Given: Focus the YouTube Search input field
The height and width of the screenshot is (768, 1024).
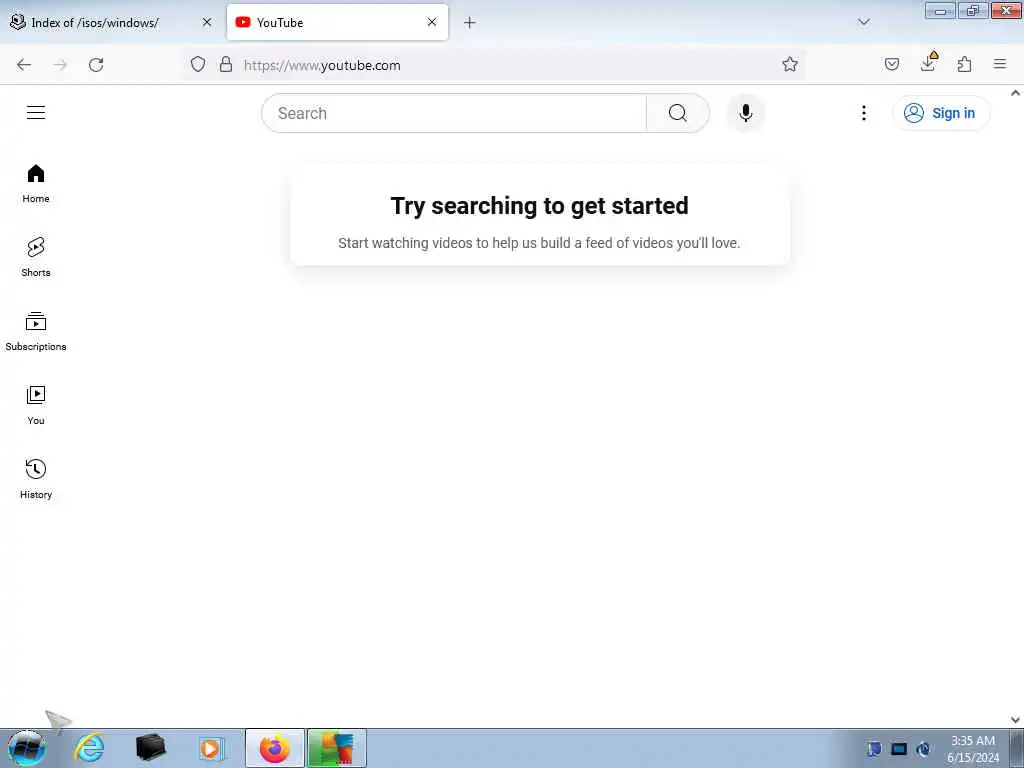Looking at the screenshot, I should [x=454, y=113].
